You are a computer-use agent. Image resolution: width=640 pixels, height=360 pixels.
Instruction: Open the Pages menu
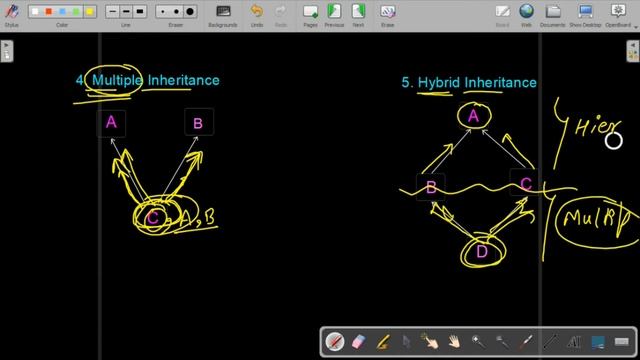click(x=310, y=15)
